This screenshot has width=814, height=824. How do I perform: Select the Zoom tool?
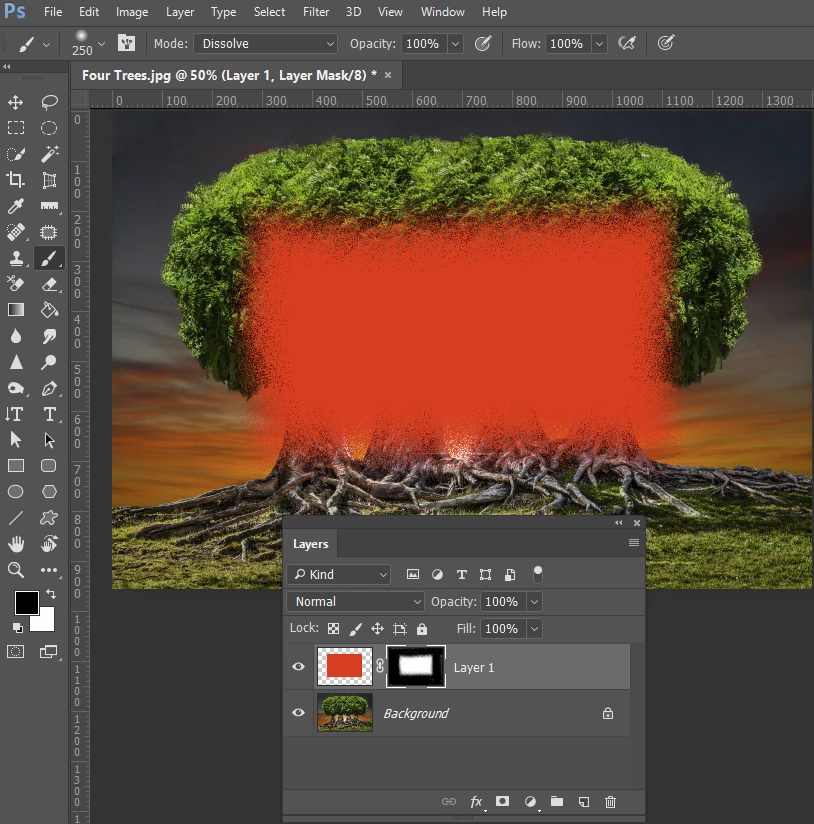tap(16, 570)
